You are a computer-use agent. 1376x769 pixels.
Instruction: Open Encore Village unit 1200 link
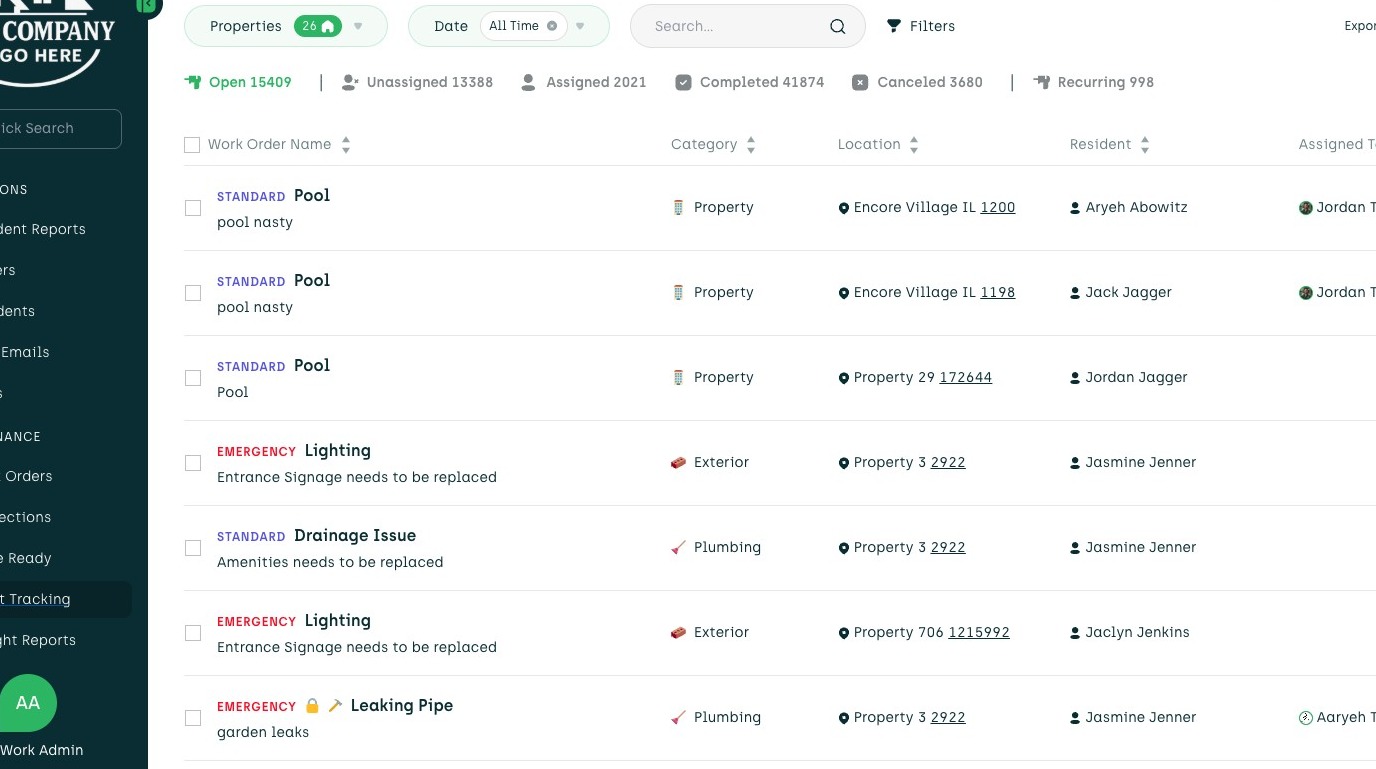[x=997, y=207]
